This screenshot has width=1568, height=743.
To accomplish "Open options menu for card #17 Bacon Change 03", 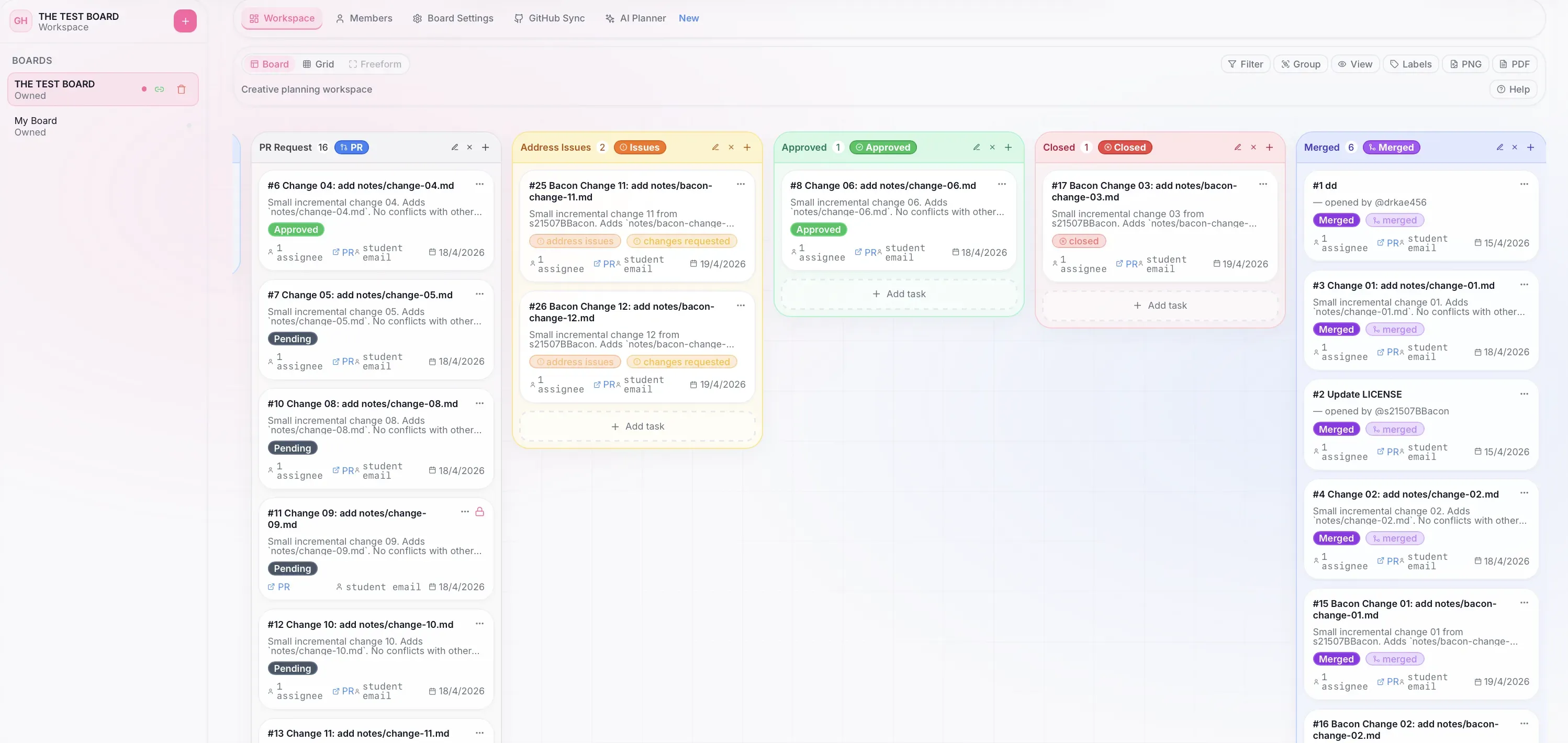I will coord(1263,184).
